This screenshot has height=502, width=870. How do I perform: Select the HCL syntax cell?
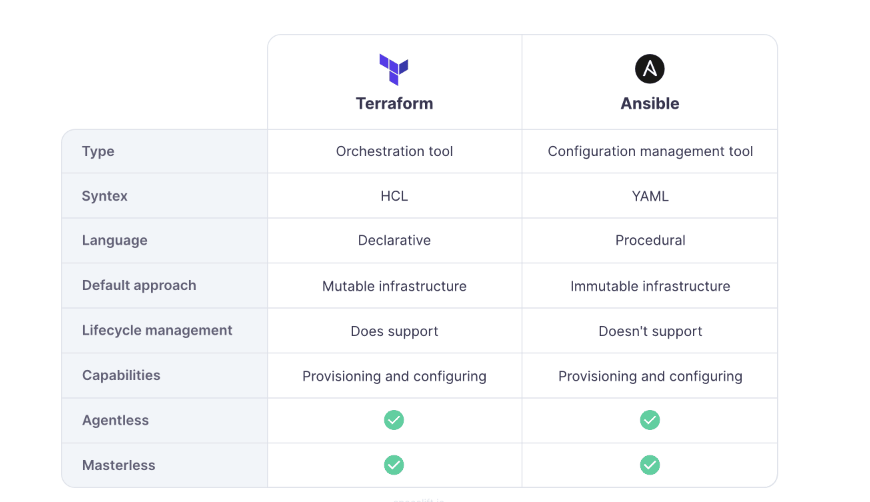pos(394,196)
